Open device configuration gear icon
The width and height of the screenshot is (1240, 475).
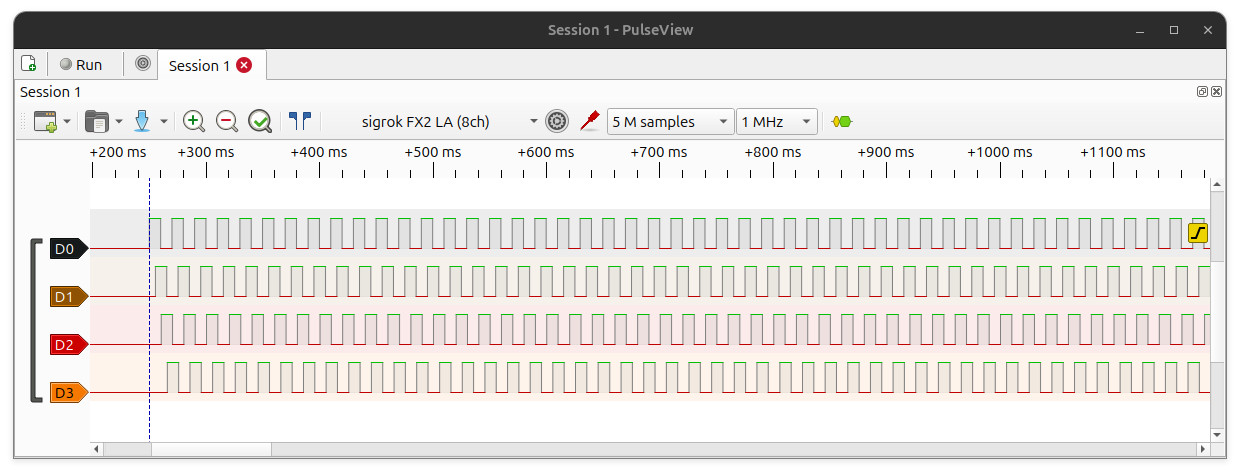tap(557, 122)
